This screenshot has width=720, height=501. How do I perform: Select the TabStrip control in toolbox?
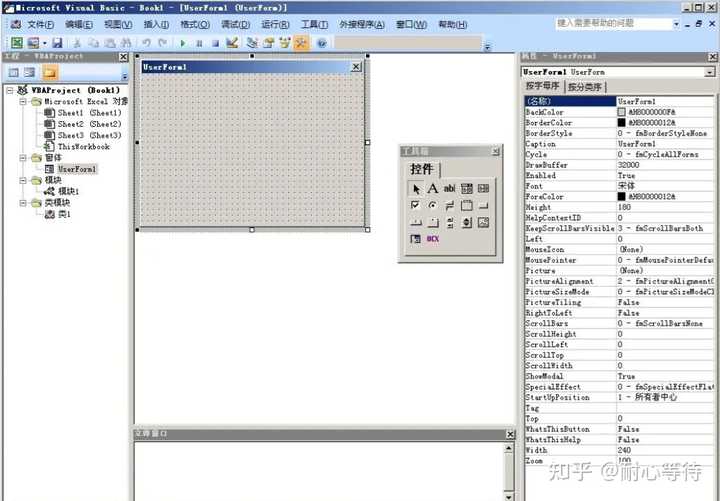coord(416,223)
